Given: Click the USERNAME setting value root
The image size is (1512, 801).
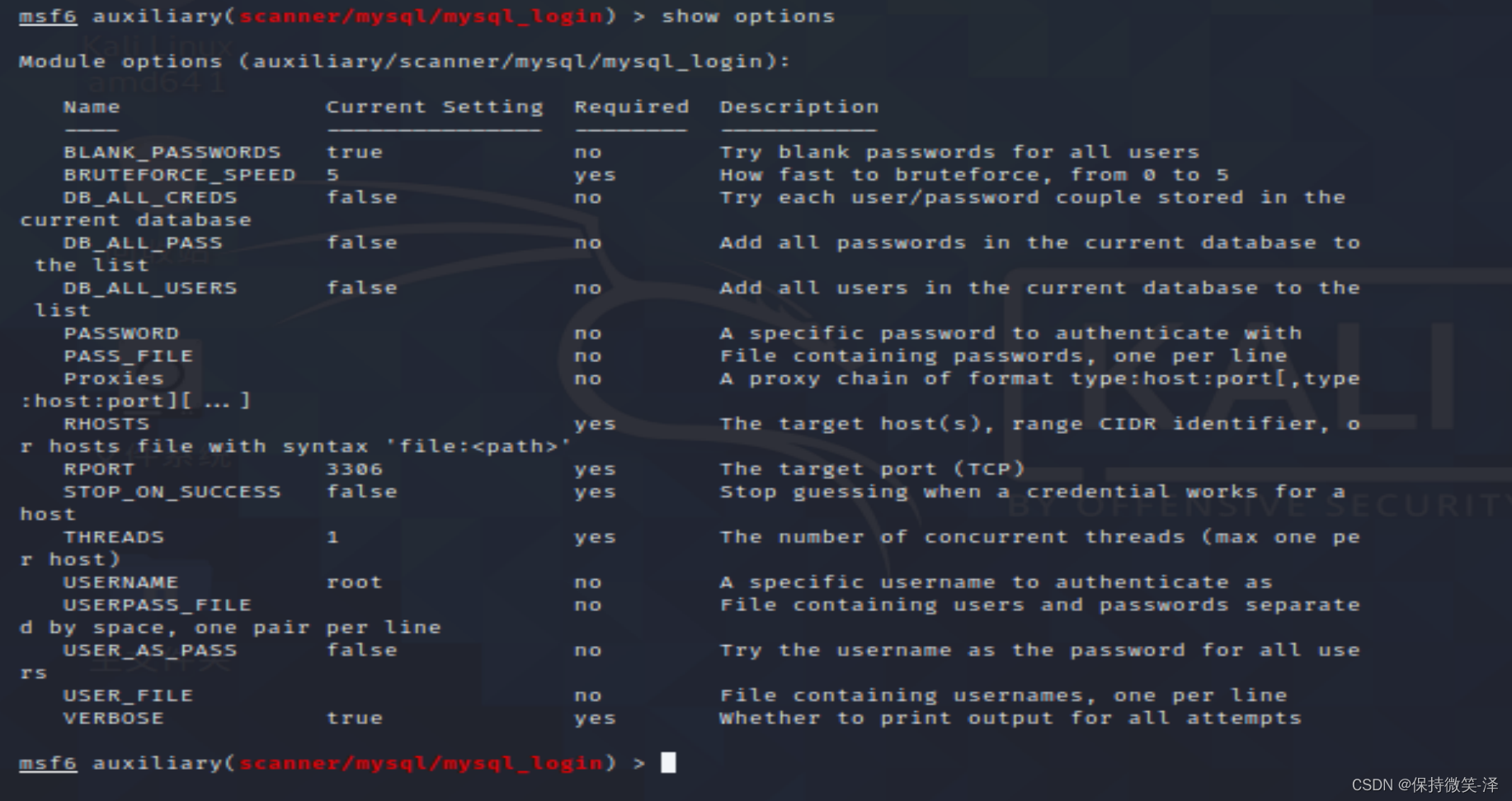Looking at the screenshot, I should pyautogui.click(x=355, y=582).
